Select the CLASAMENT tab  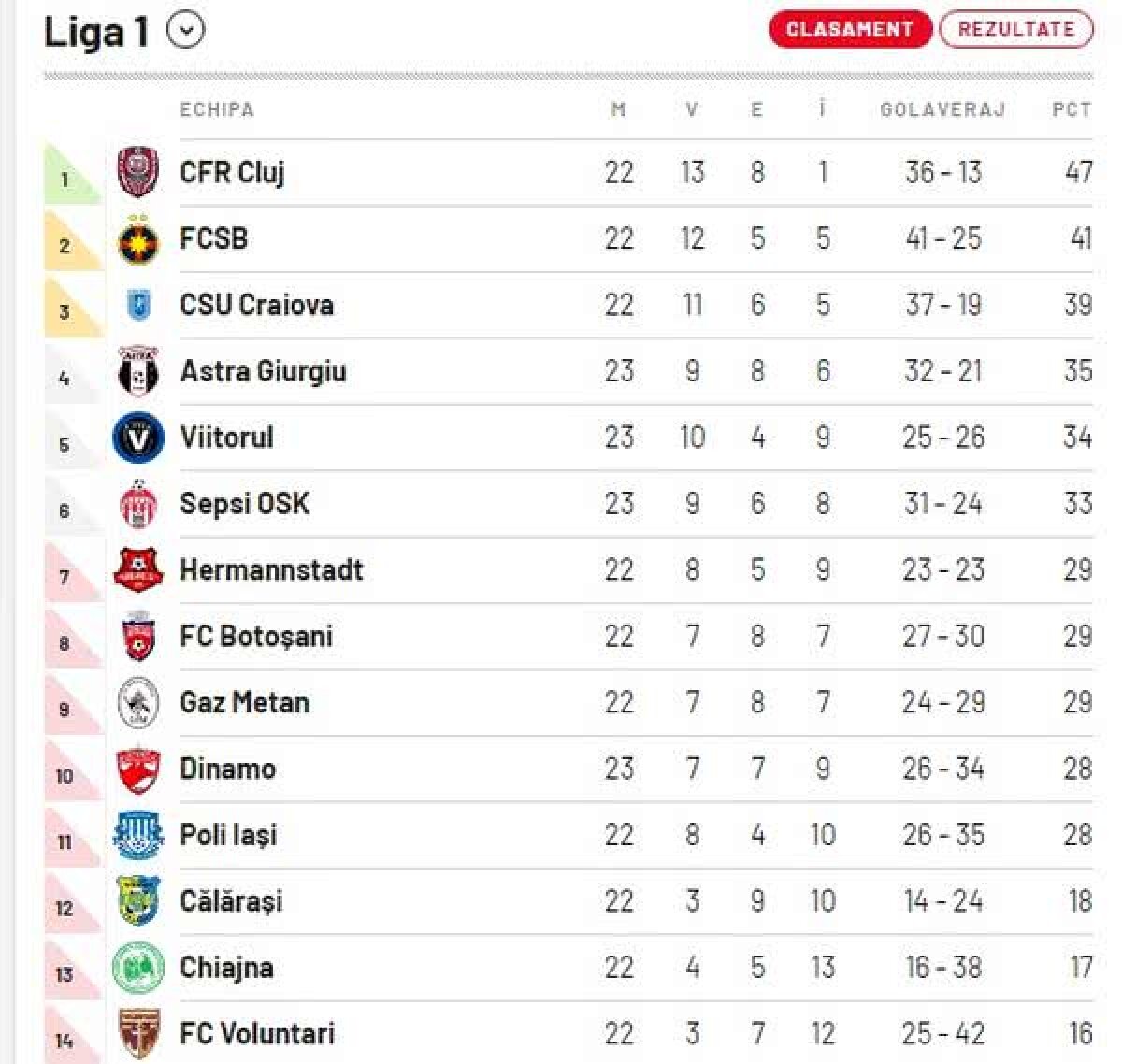[x=849, y=28]
